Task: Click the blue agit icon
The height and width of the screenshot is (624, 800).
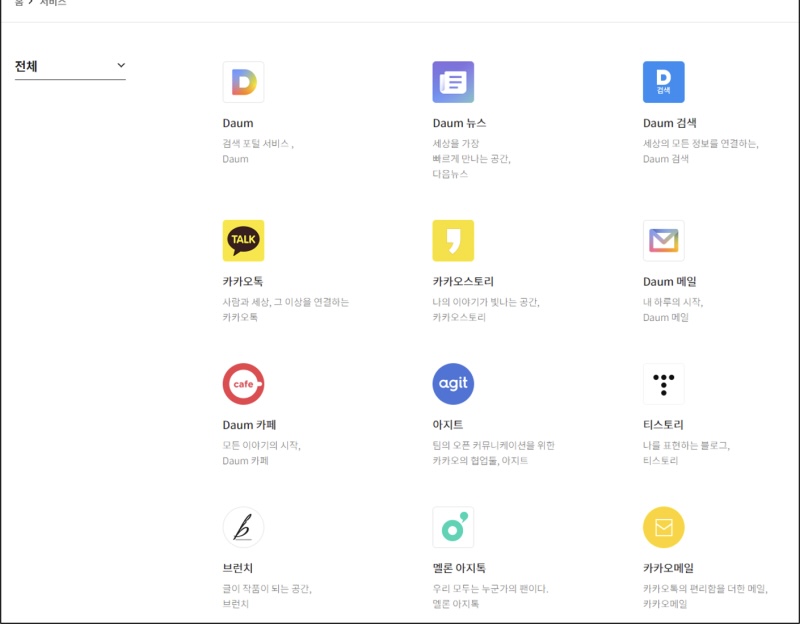Action: click(x=453, y=384)
